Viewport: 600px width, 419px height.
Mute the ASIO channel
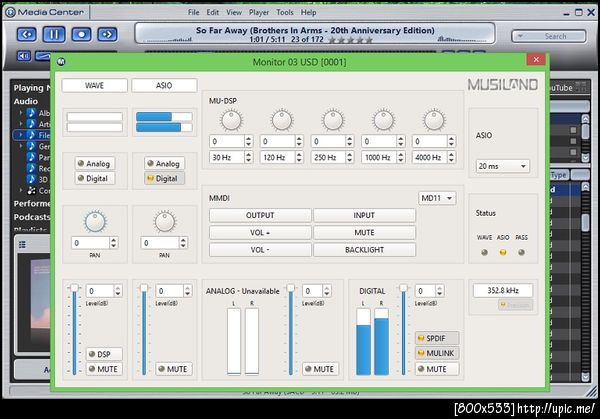coord(174,369)
